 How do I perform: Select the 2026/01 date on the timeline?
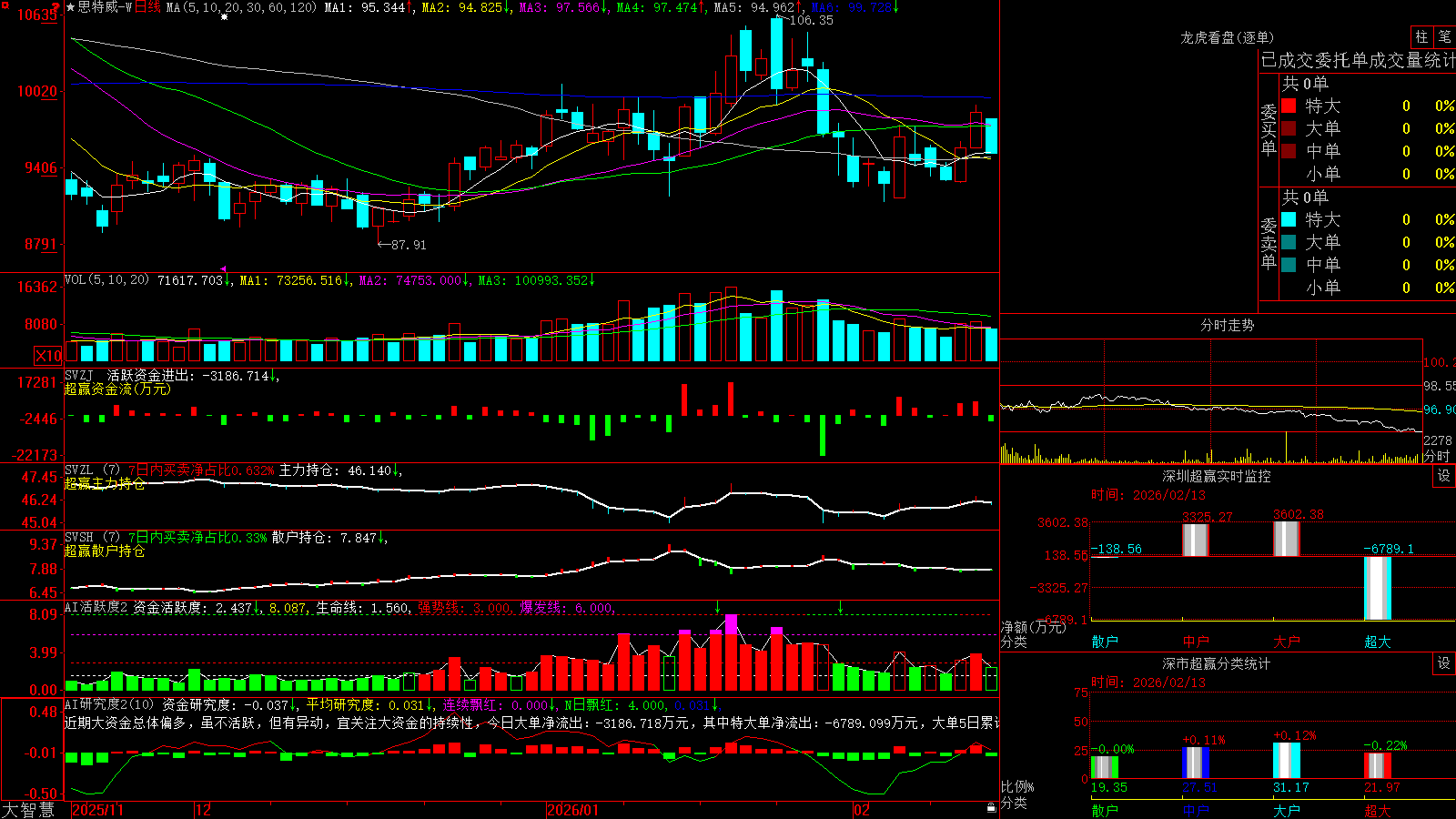(573, 810)
